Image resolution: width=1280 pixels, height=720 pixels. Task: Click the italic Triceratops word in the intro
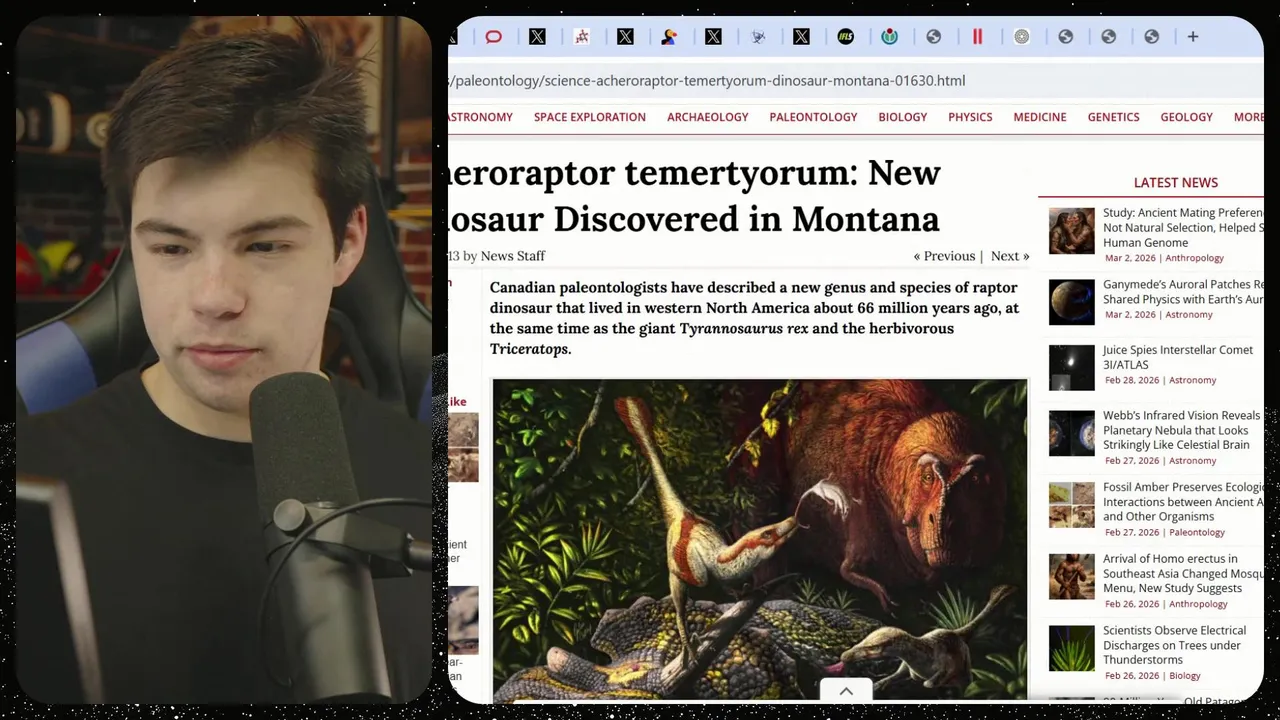(x=528, y=349)
